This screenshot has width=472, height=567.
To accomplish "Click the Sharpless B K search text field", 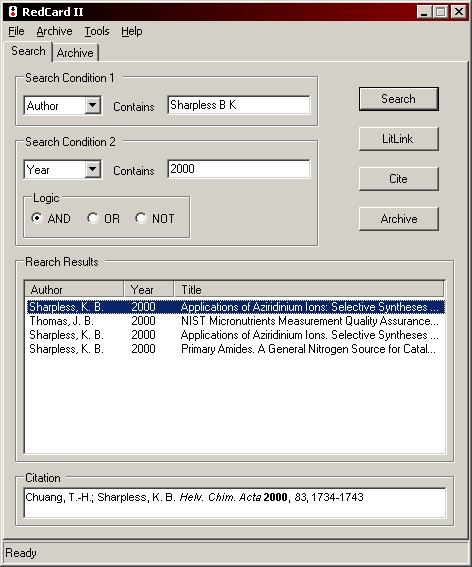I will point(239,105).
